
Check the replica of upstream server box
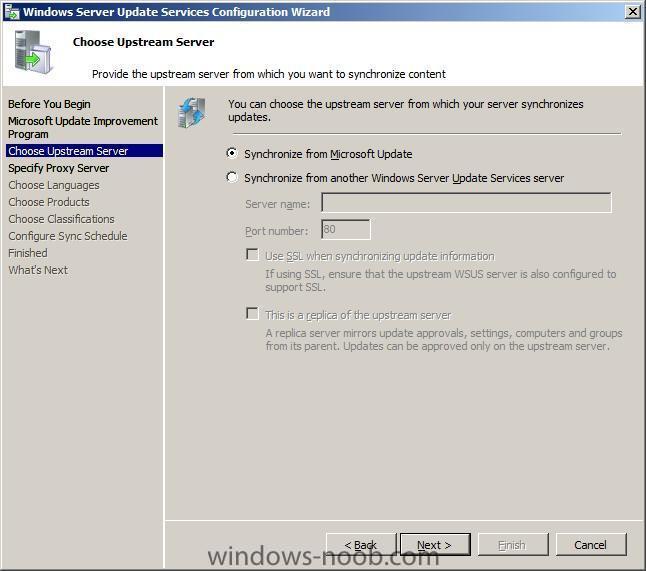[252, 313]
